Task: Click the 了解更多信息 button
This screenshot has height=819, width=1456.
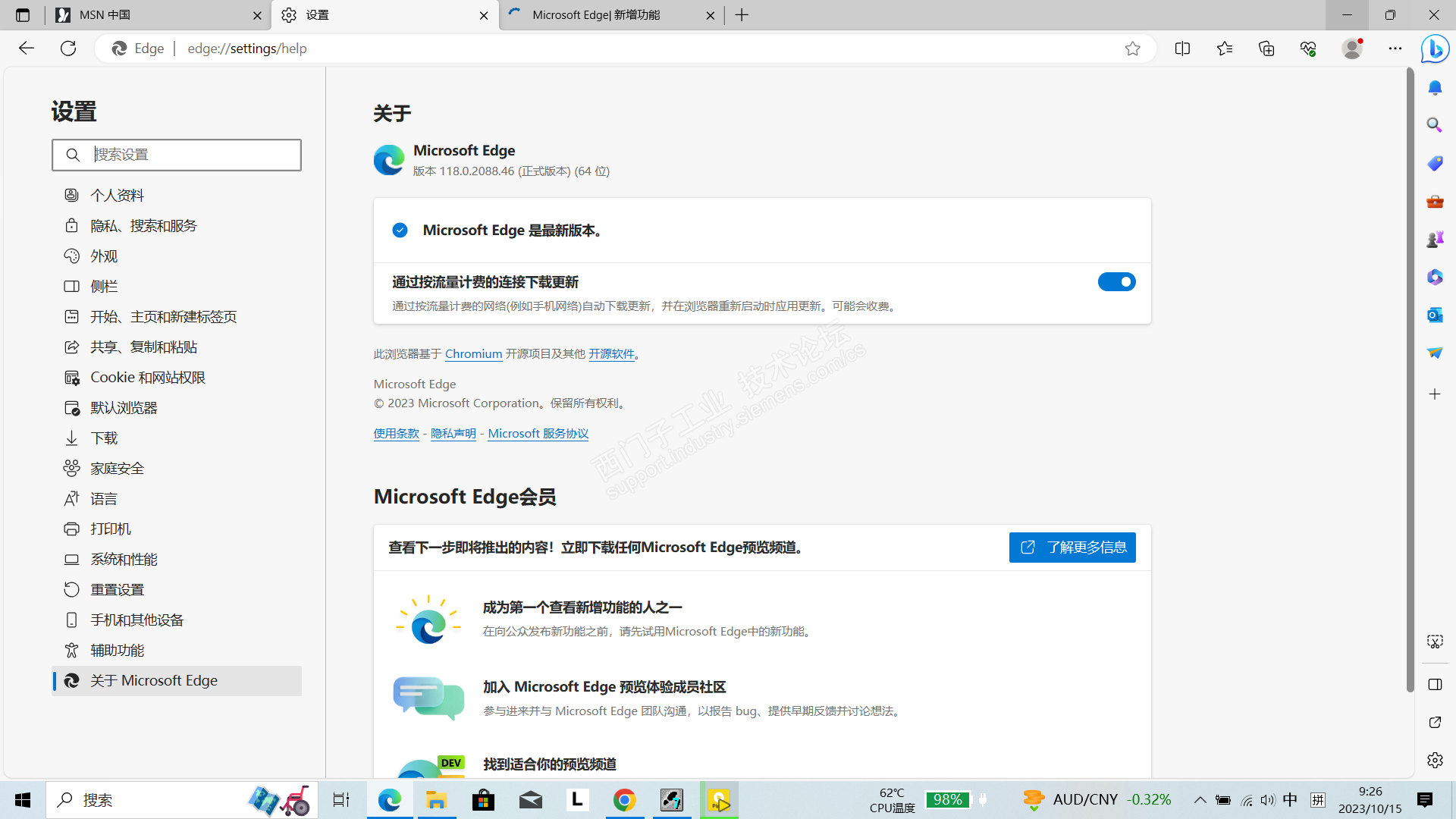Action: point(1072,548)
